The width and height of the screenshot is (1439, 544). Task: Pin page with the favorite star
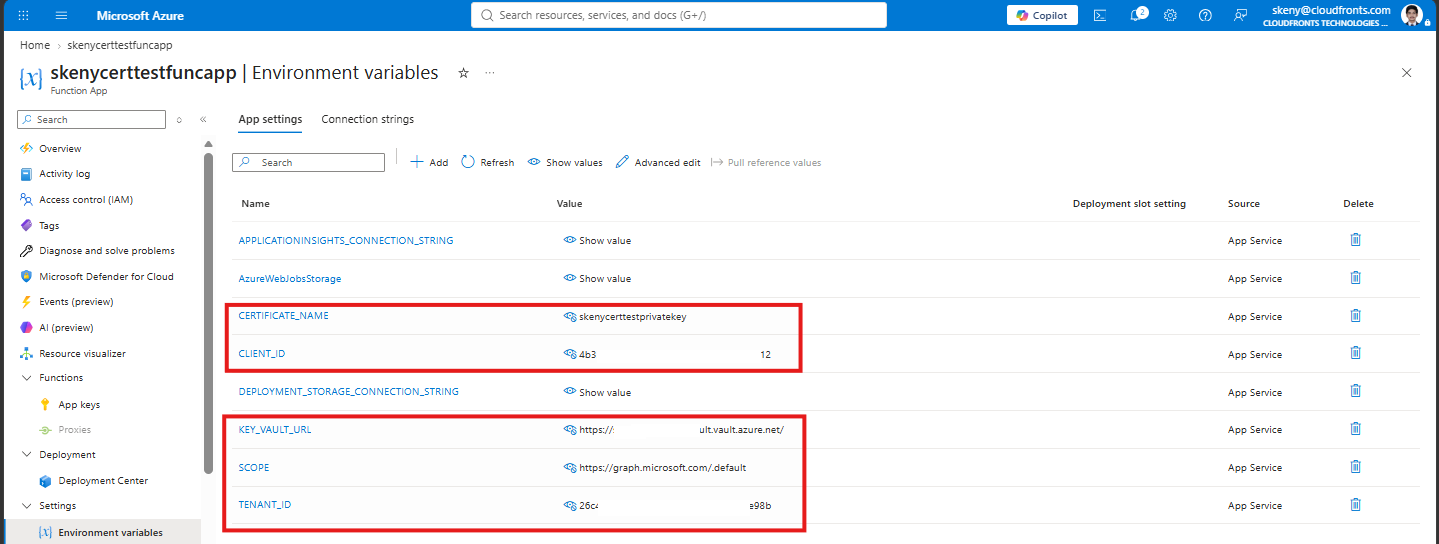463,73
